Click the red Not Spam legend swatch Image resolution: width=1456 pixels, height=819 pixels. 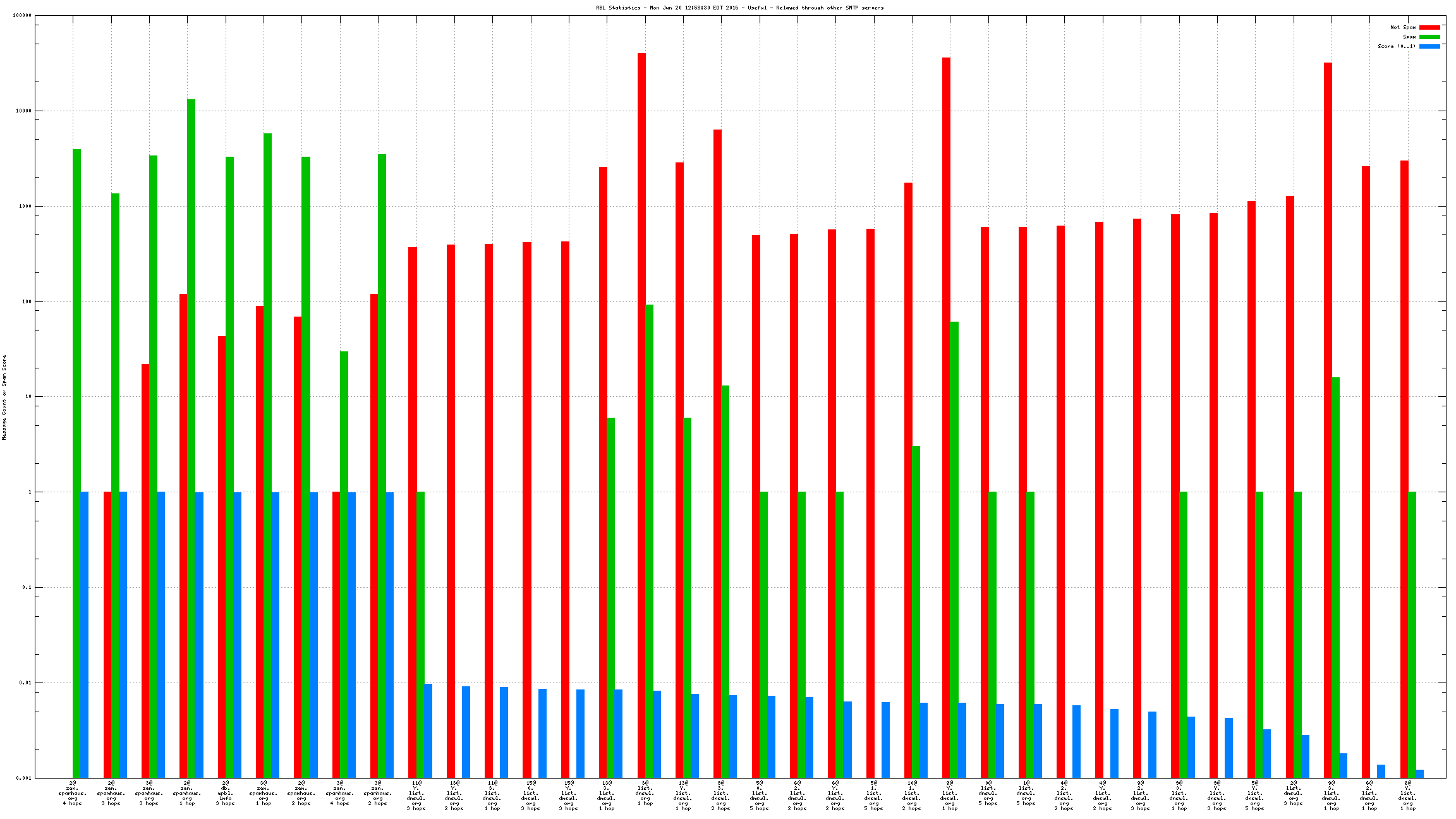(1429, 27)
